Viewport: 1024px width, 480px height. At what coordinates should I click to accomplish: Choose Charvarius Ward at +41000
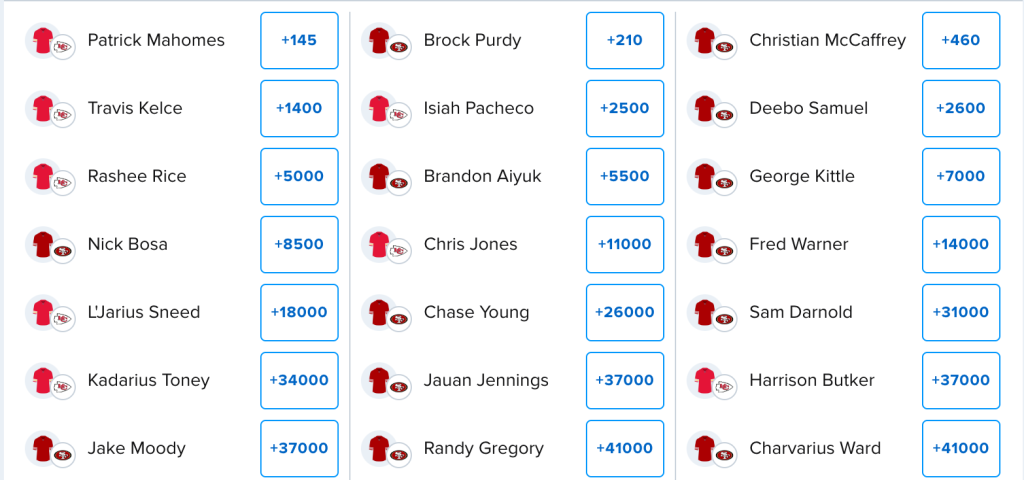click(x=961, y=448)
